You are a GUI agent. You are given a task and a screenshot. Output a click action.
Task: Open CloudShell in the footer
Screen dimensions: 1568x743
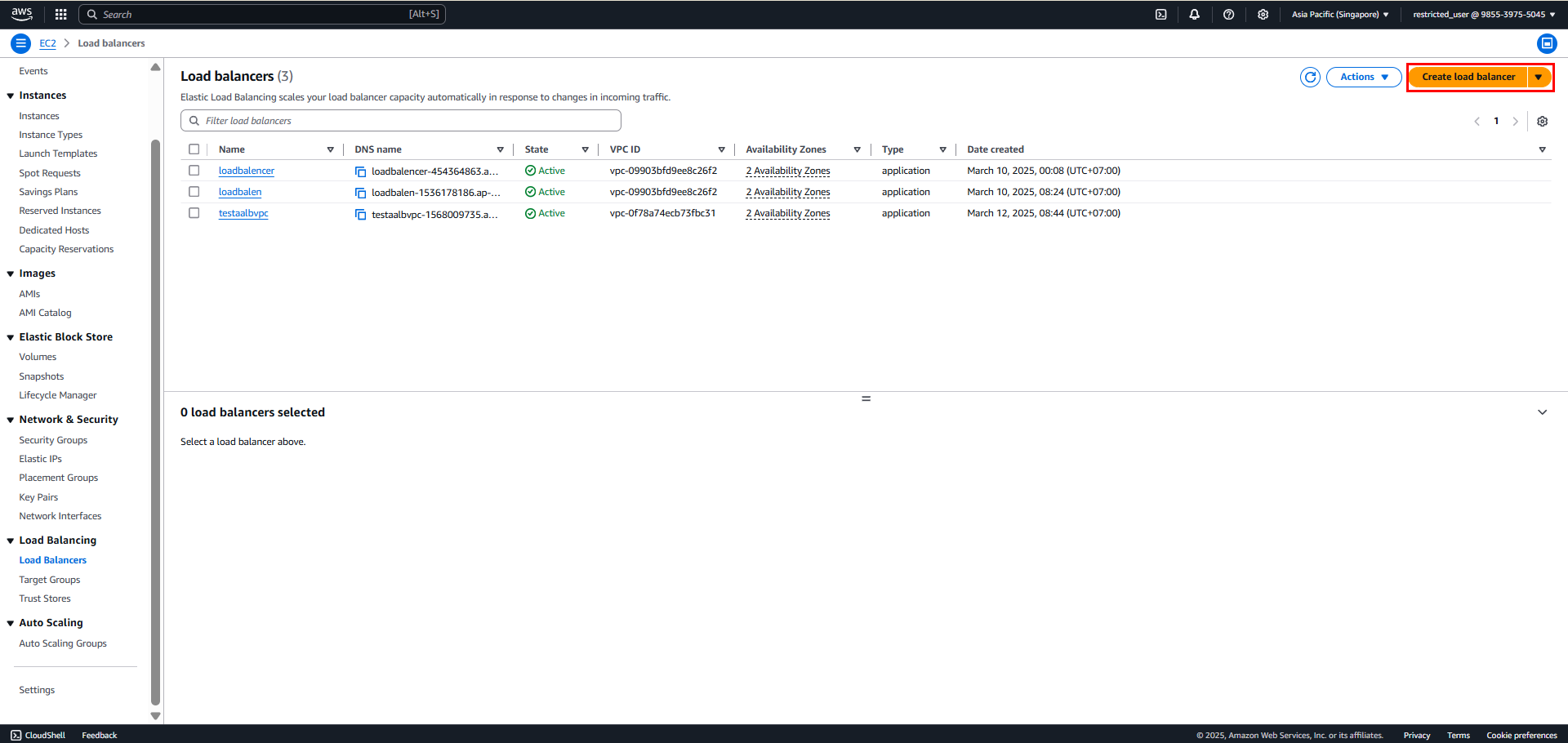tap(38, 735)
